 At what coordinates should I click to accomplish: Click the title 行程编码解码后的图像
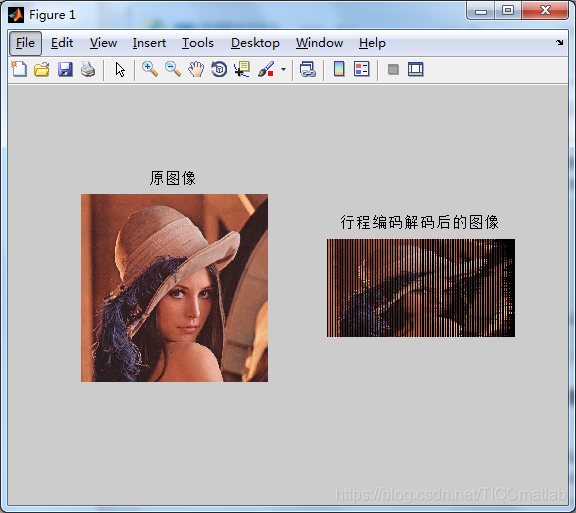point(420,222)
